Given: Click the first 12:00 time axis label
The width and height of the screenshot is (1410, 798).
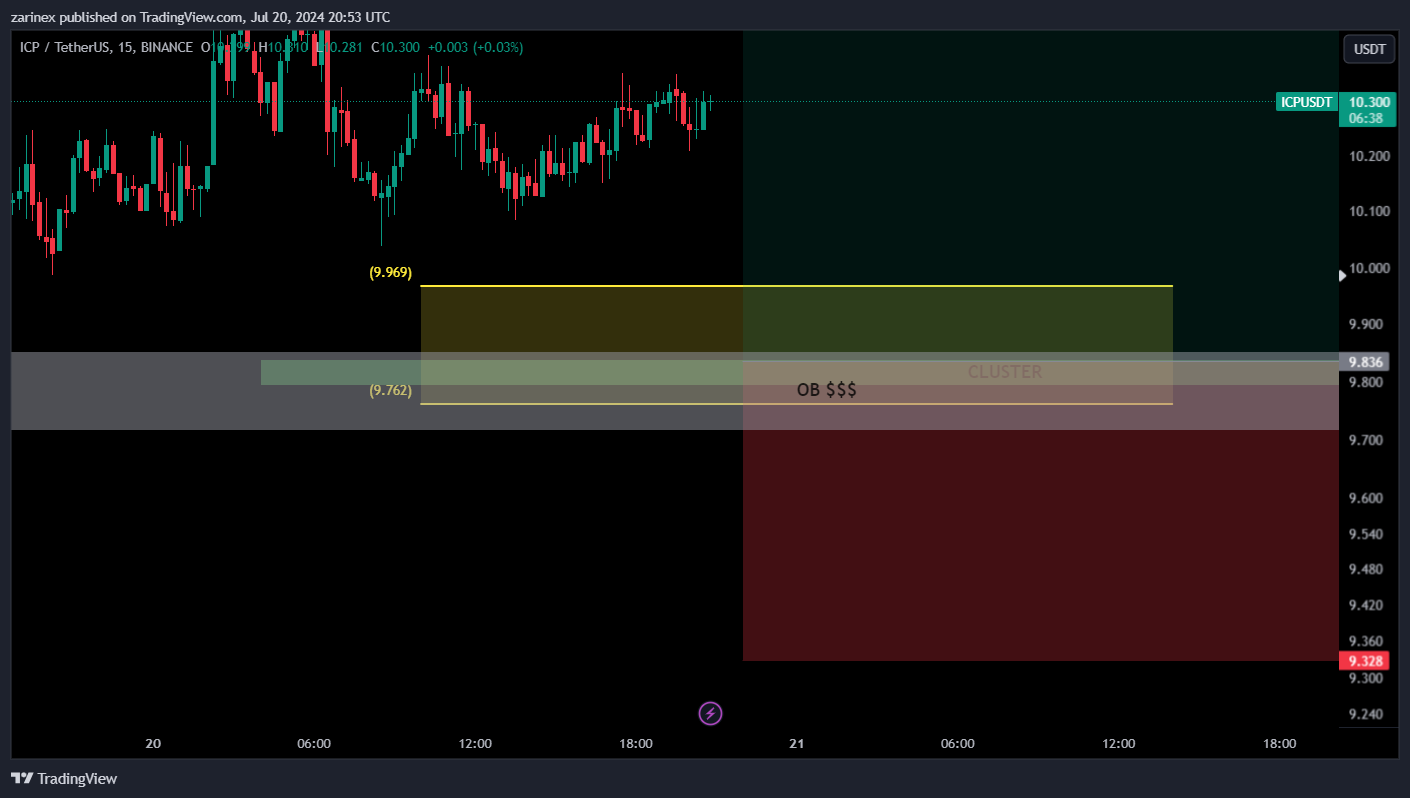Looking at the screenshot, I should [x=475, y=744].
